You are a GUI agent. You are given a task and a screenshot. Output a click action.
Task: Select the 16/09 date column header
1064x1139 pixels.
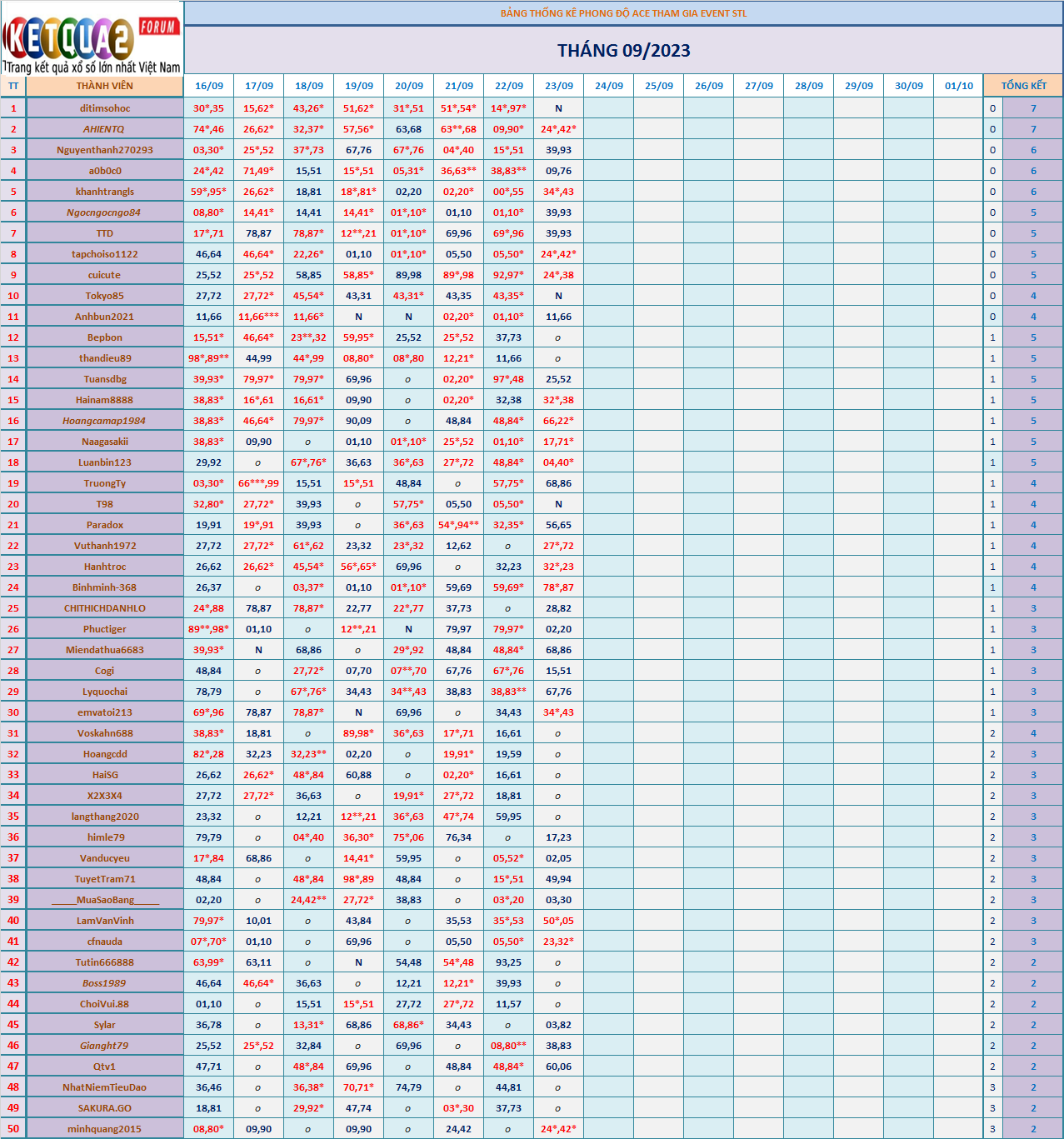point(209,86)
